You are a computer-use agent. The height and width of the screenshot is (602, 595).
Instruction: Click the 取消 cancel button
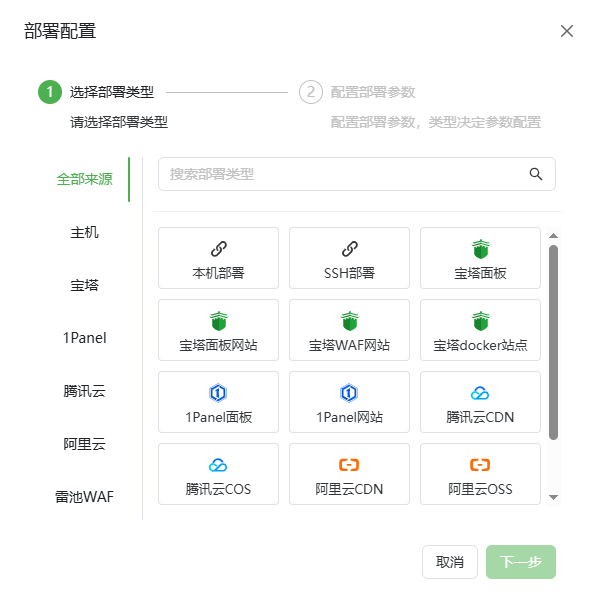pyautogui.click(x=450, y=562)
